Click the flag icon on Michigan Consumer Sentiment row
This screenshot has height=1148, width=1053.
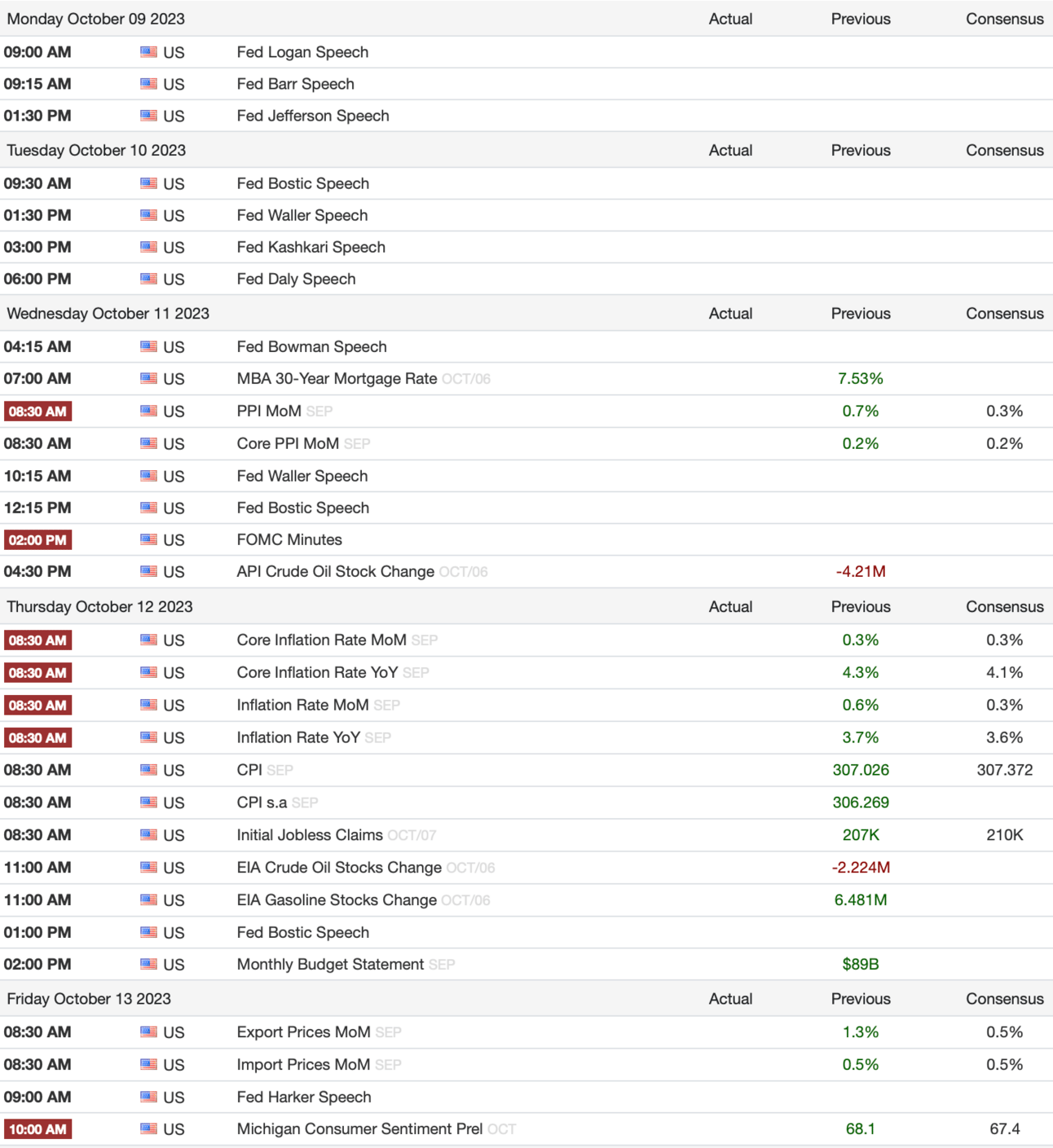pyautogui.click(x=148, y=1128)
